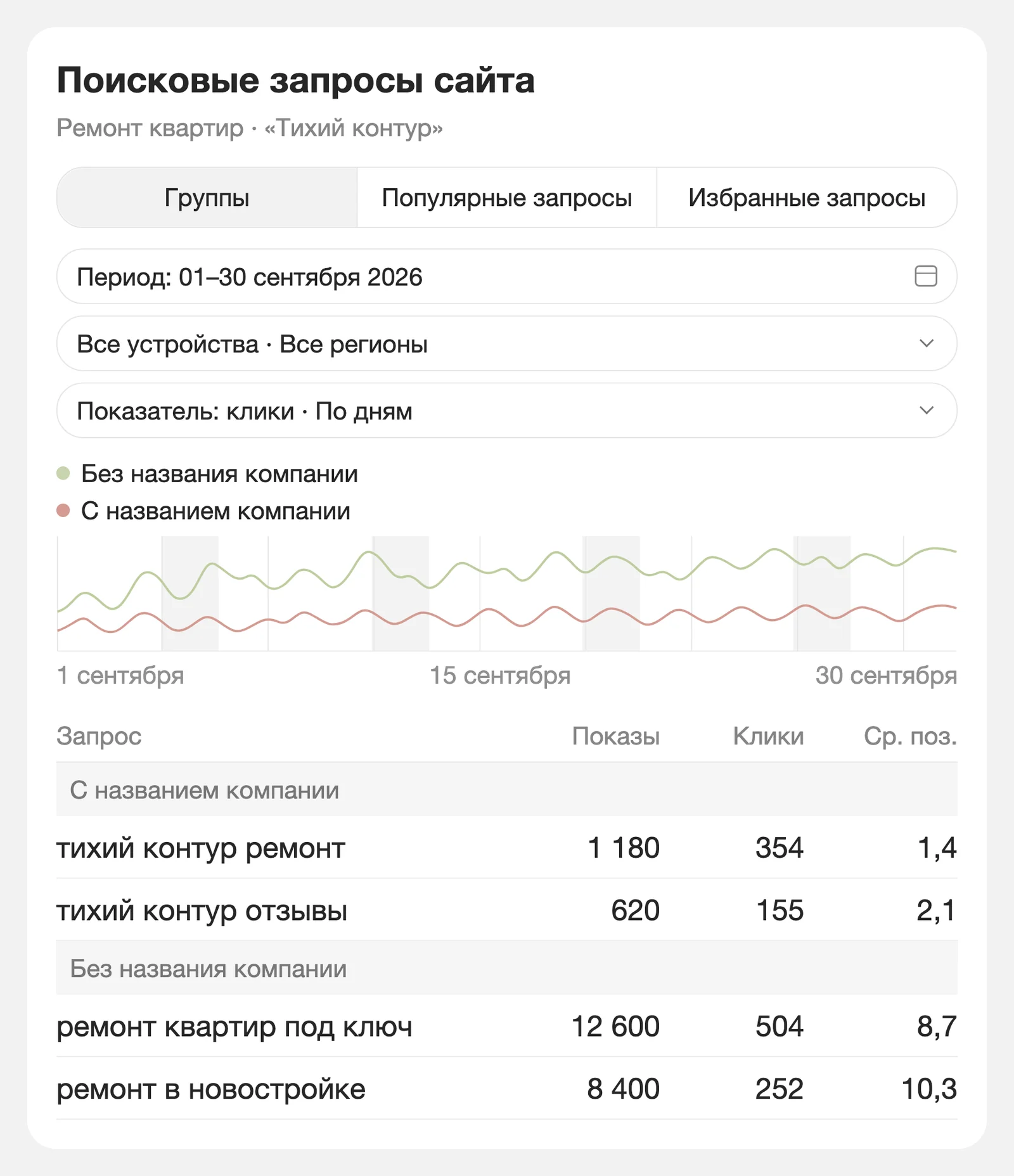This screenshot has width=1014, height=1176.
Task: Sort table by Показы column
Action: [x=615, y=736]
